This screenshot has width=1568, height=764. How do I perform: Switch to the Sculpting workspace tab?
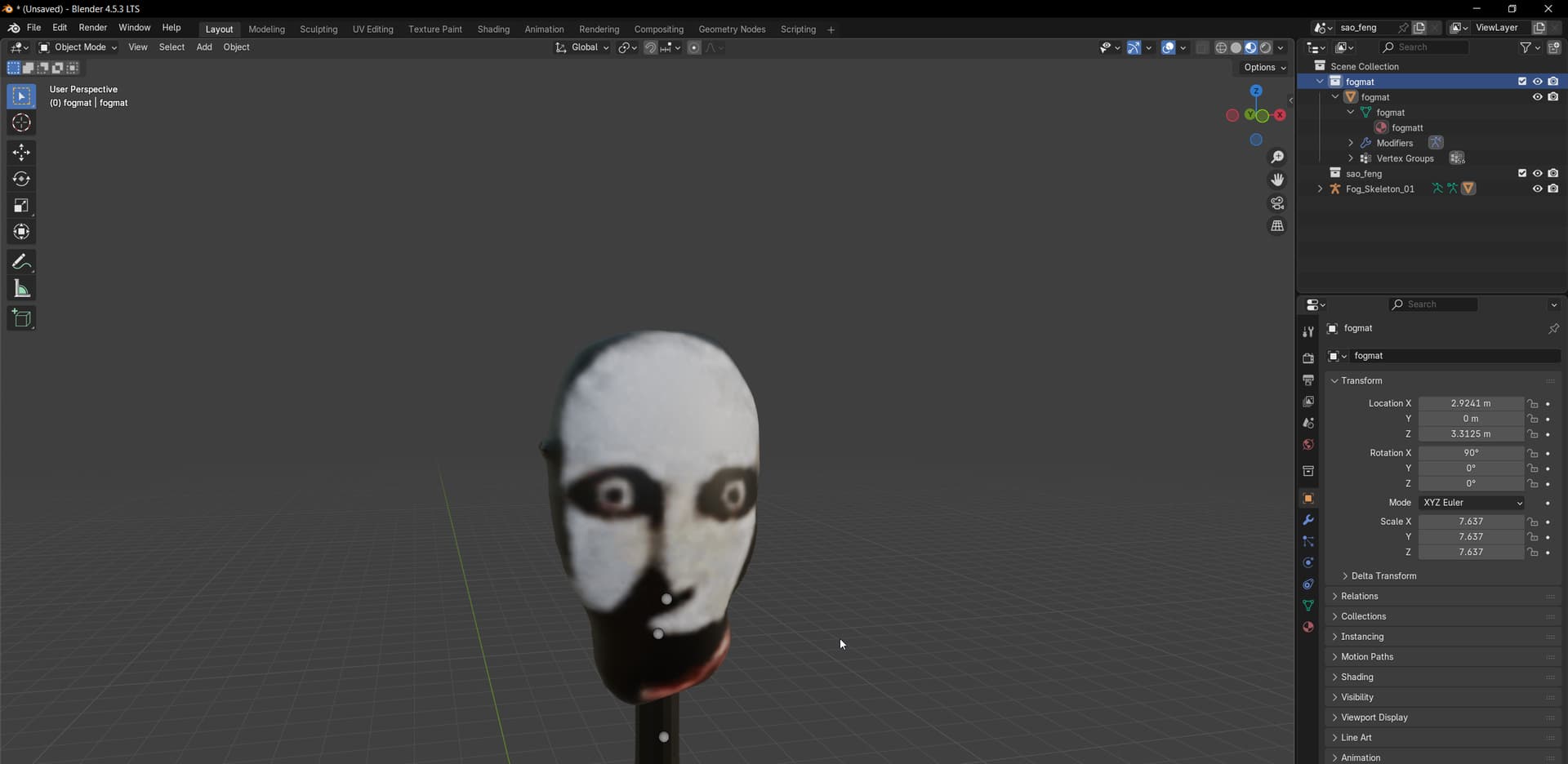coord(318,29)
